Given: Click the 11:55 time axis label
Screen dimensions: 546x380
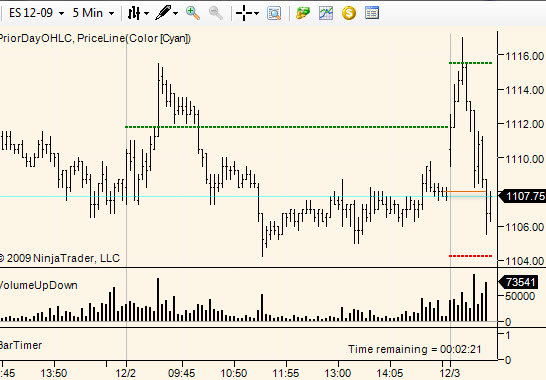Looking at the screenshot, I should (x=286, y=373).
